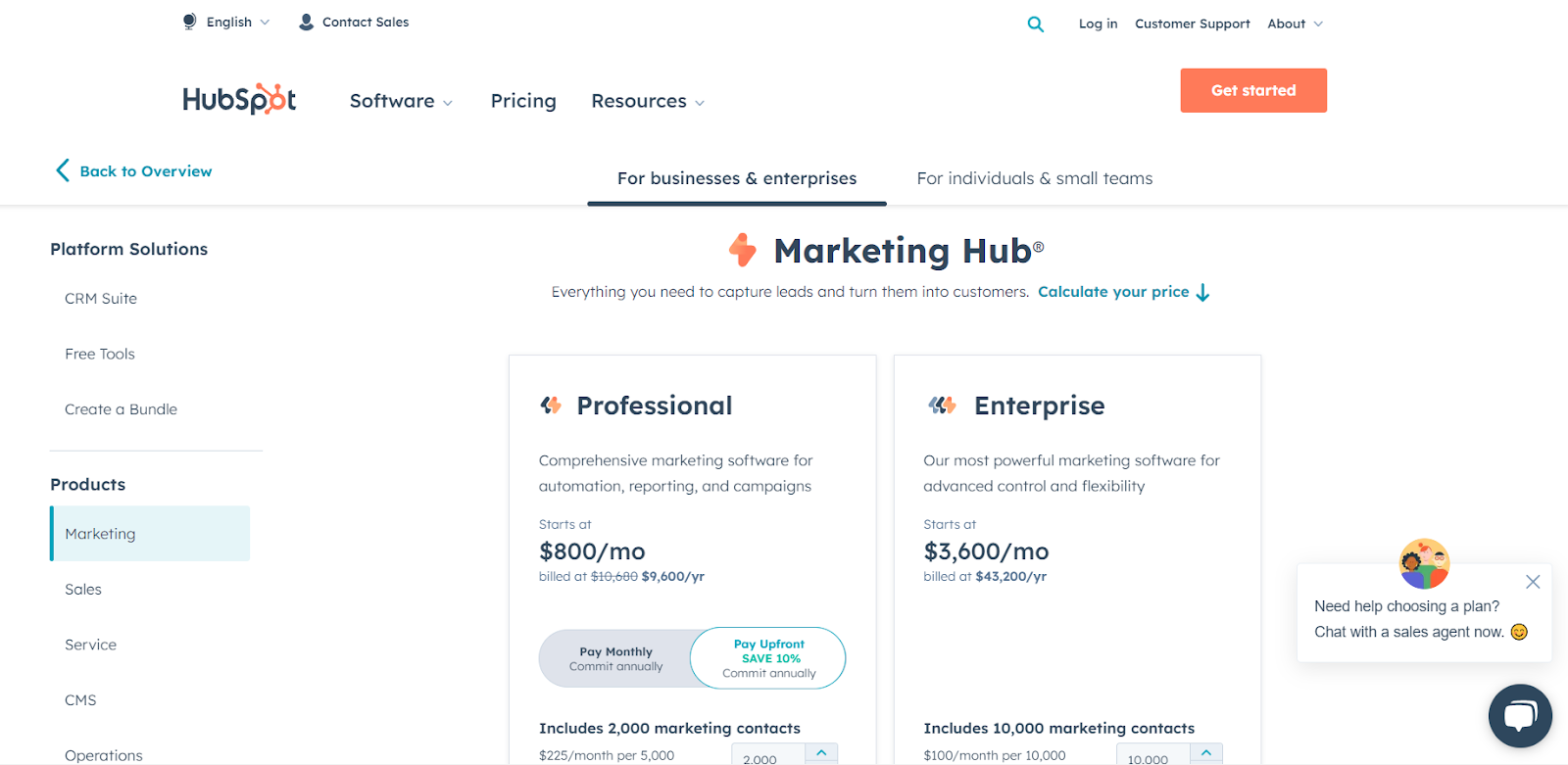The height and width of the screenshot is (765, 1568).
Task: Open Free Tools link
Action: point(100,354)
